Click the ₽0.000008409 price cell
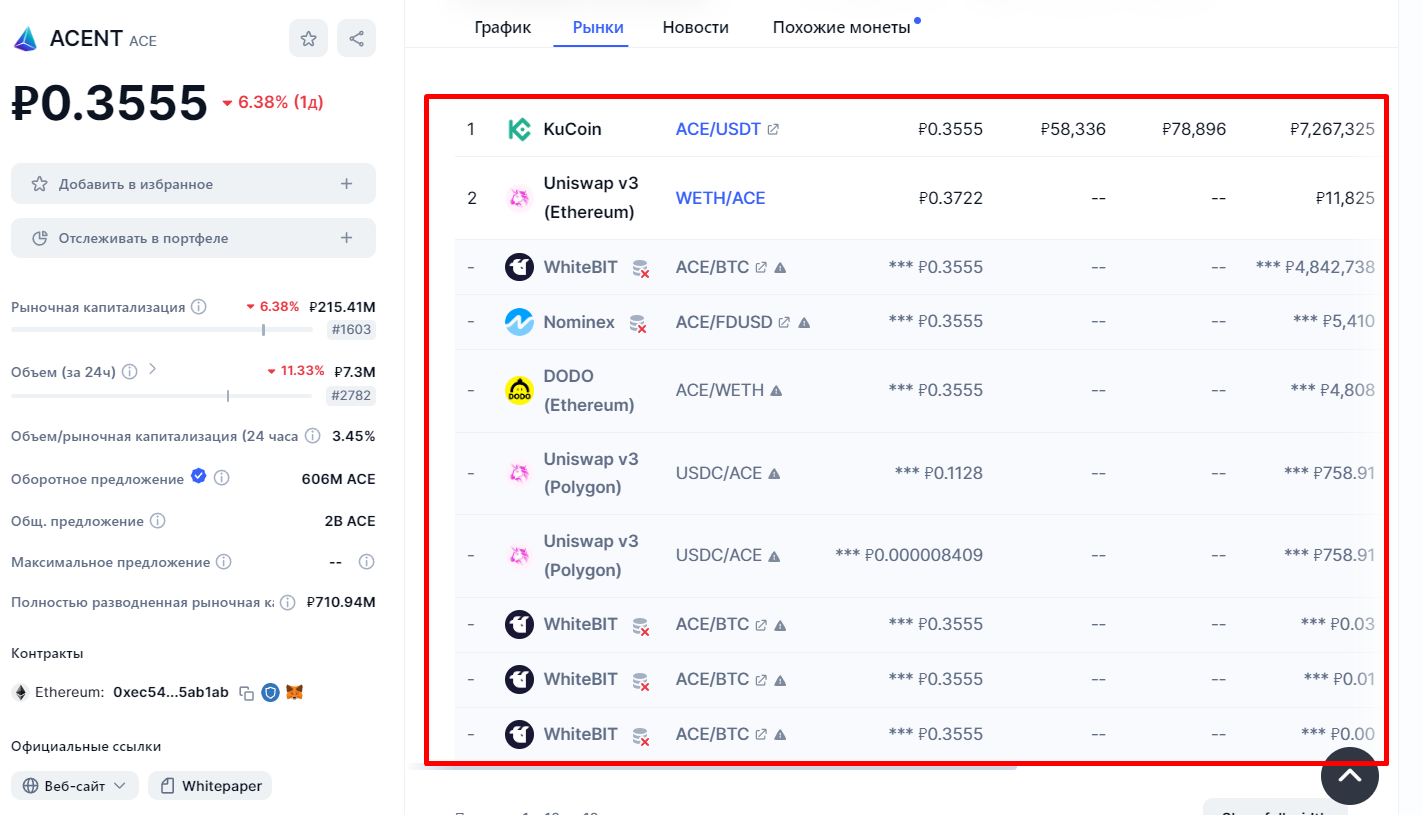The height and width of the screenshot is (815, 1422). point(923,555)
